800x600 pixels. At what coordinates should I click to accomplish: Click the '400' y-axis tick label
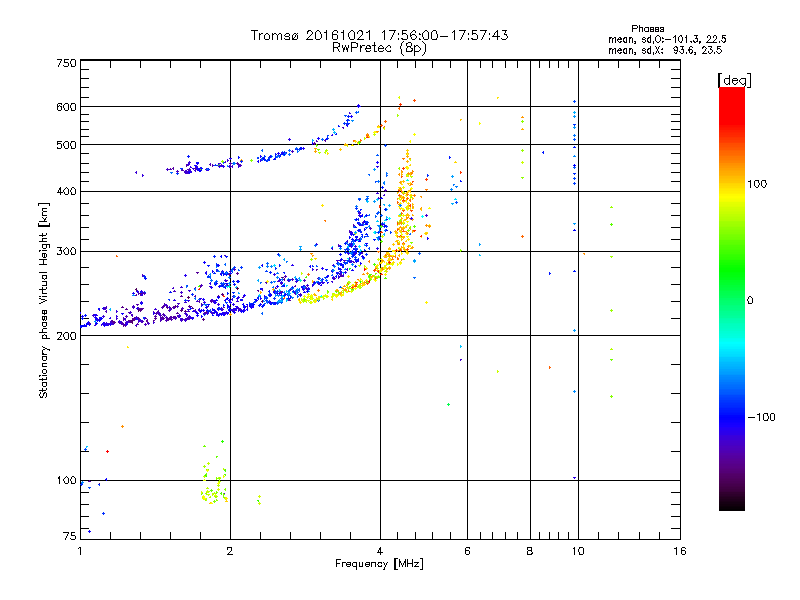pyautogui.click(x=66, y=192)
